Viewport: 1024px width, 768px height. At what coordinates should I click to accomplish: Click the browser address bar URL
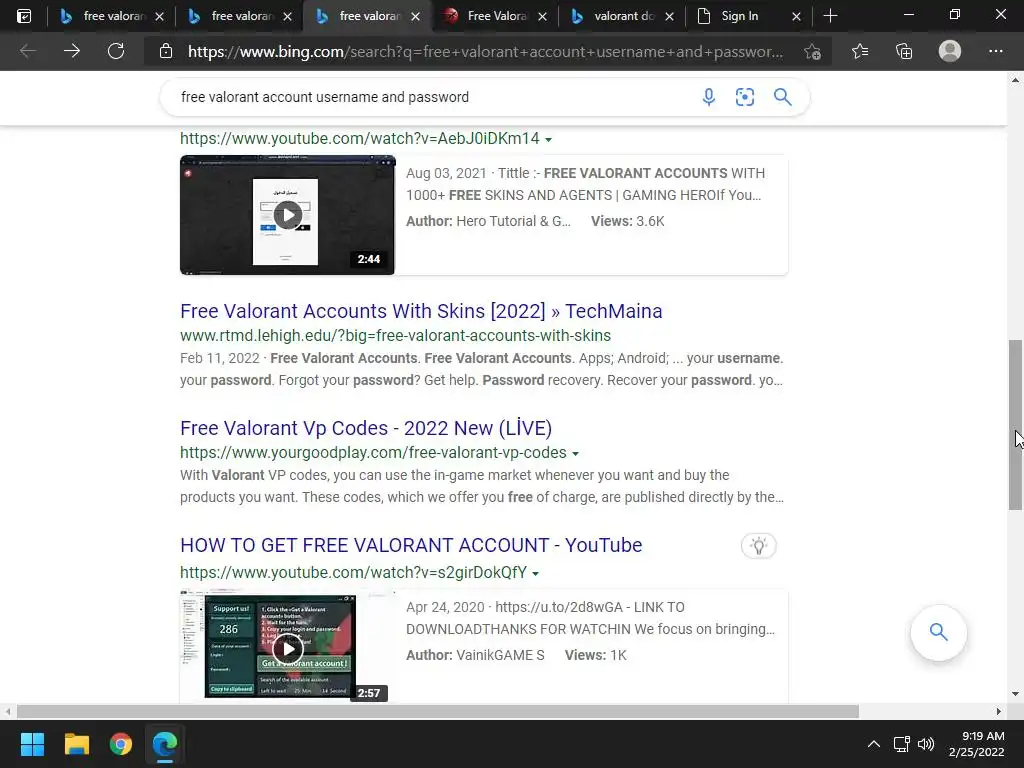coord(485,52)
